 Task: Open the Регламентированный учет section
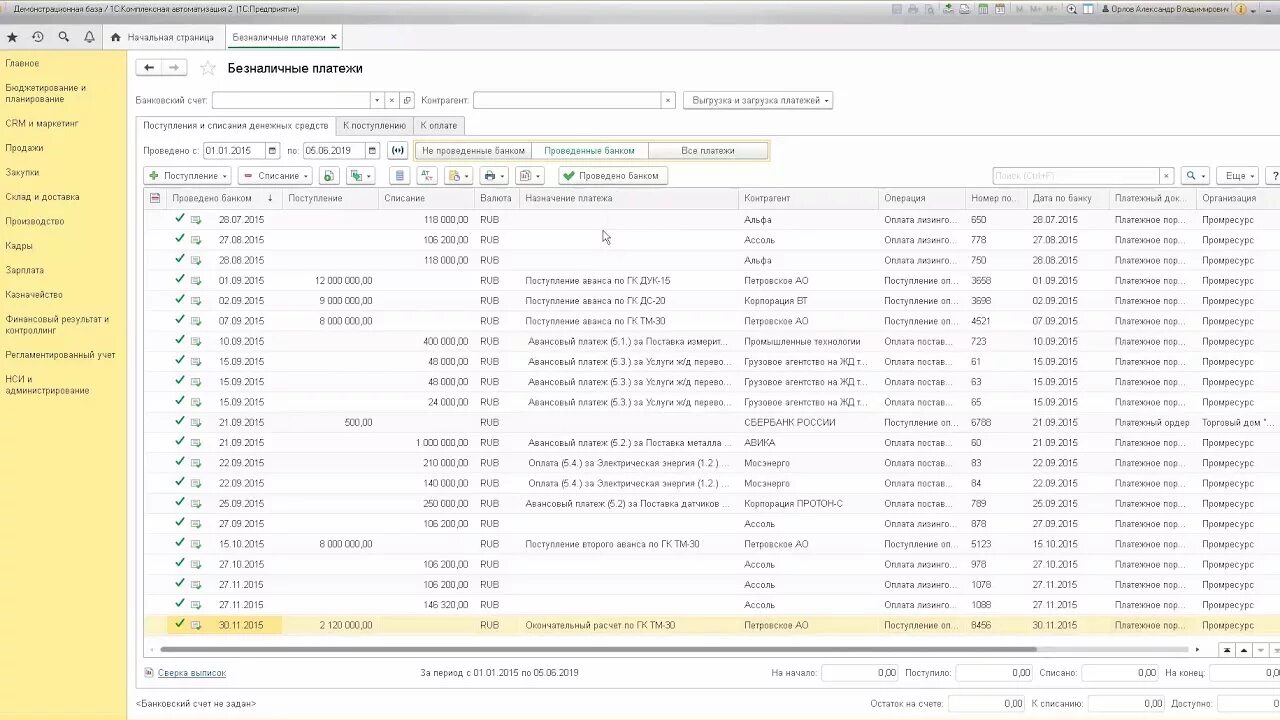(x=60, y=355)
